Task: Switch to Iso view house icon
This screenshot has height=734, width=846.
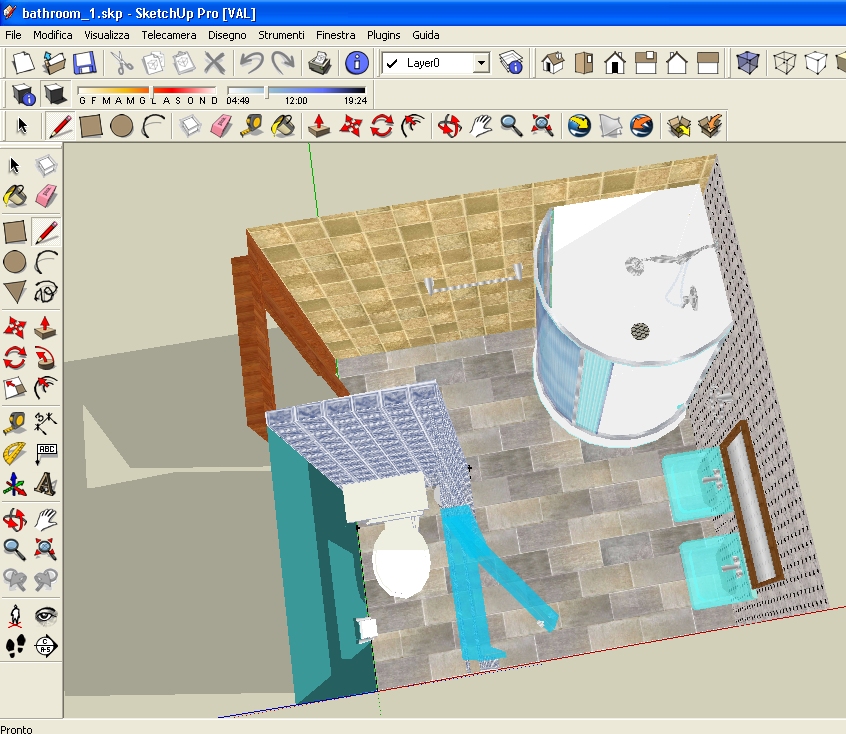Action: pos(553,63)
